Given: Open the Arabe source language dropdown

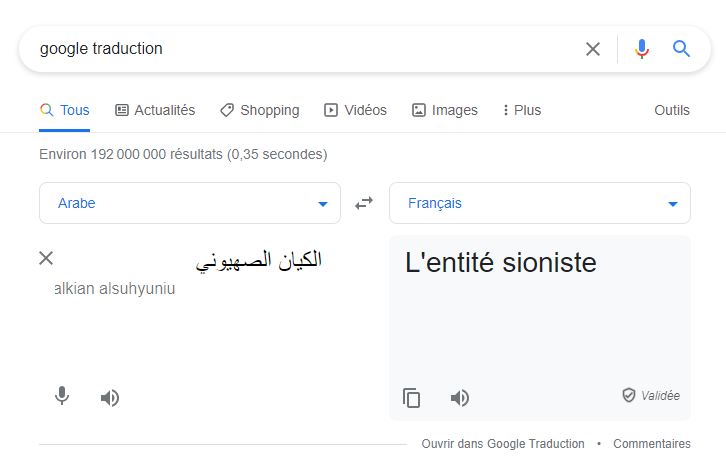Looking at the screenshot, I should tap(190, 203).
